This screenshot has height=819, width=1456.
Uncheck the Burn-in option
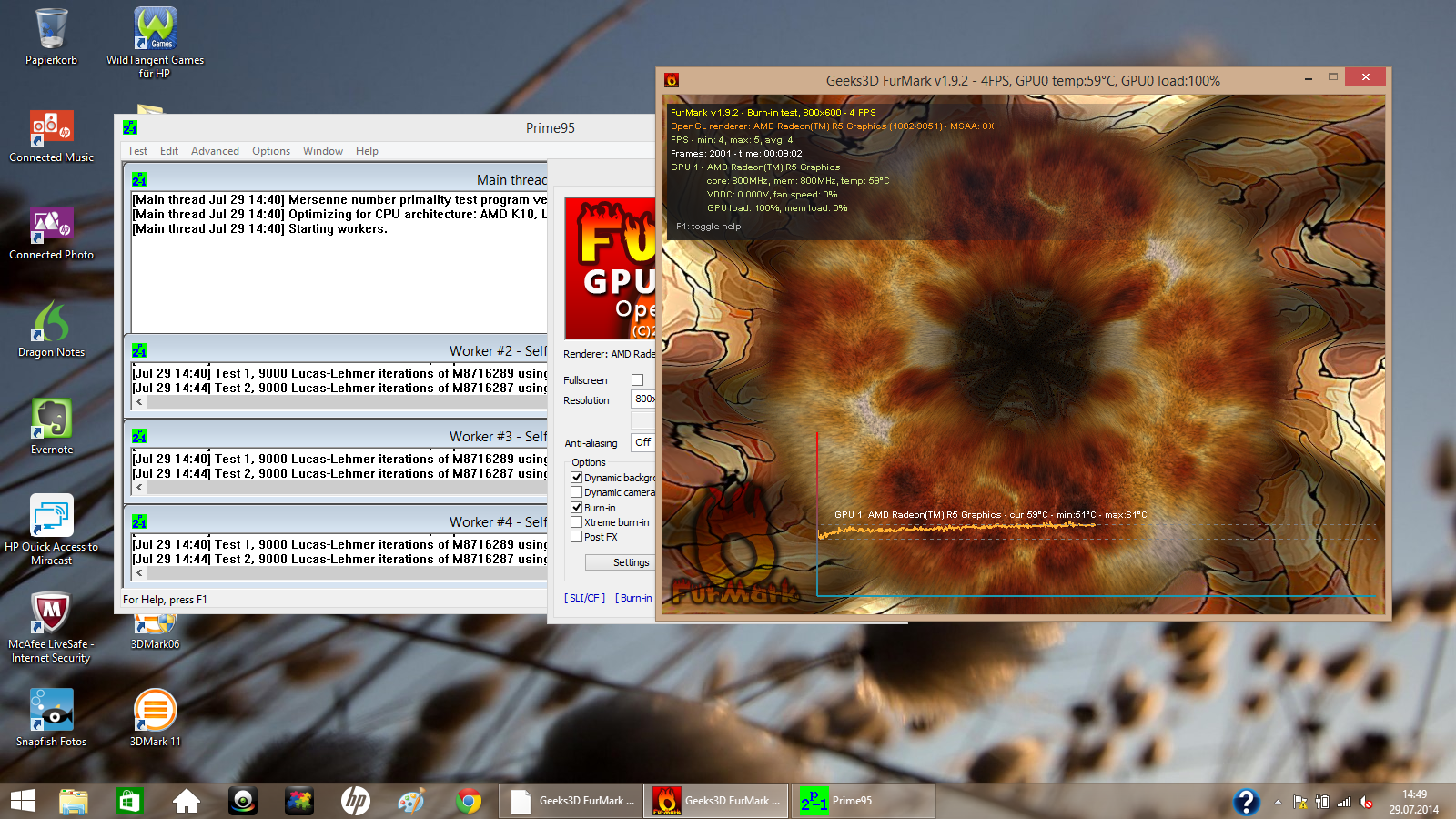[x=576, y=508]
